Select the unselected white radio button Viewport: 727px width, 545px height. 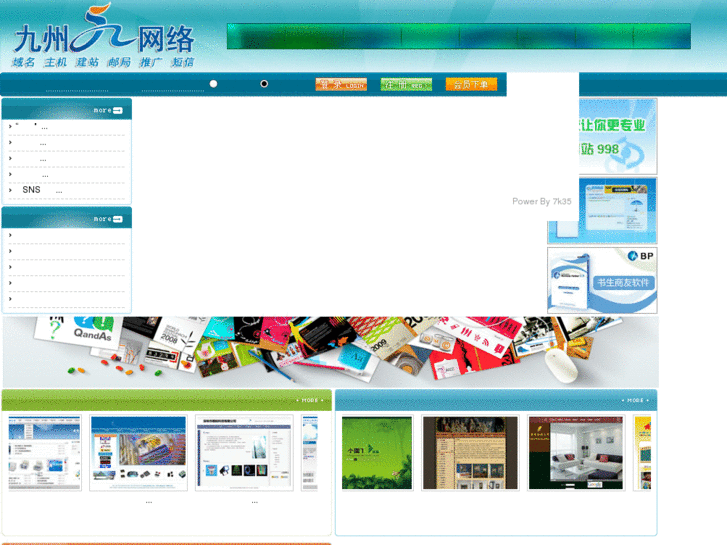[213, 84]
